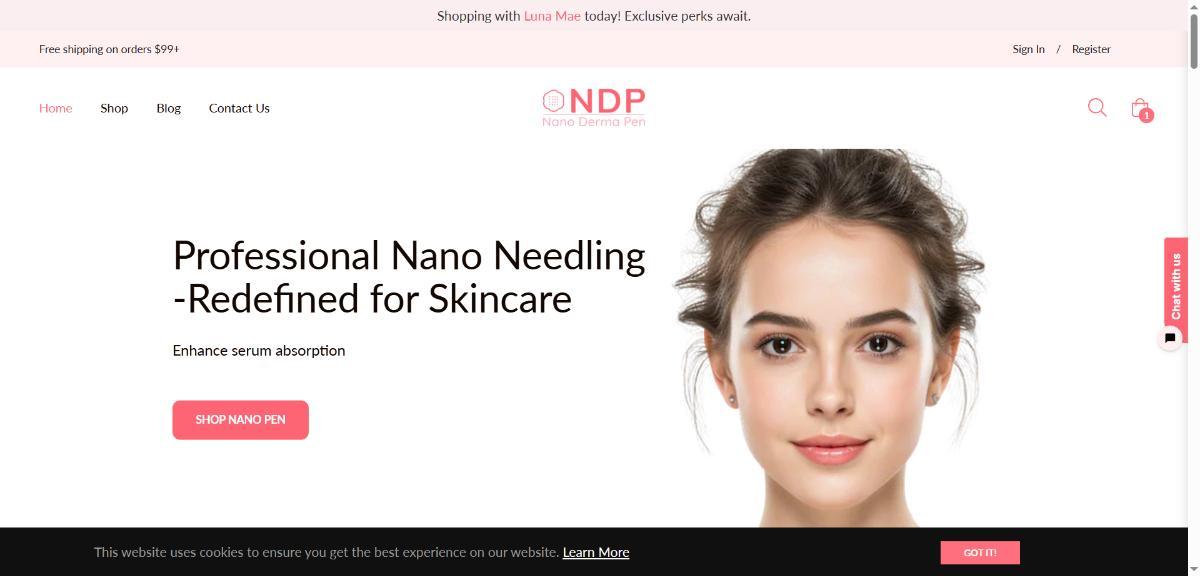The width and height of the screenshot is (1200, 576).
Task: Open the shopping cart icon
Action: pyautogui.click(x=1140, y=108)
